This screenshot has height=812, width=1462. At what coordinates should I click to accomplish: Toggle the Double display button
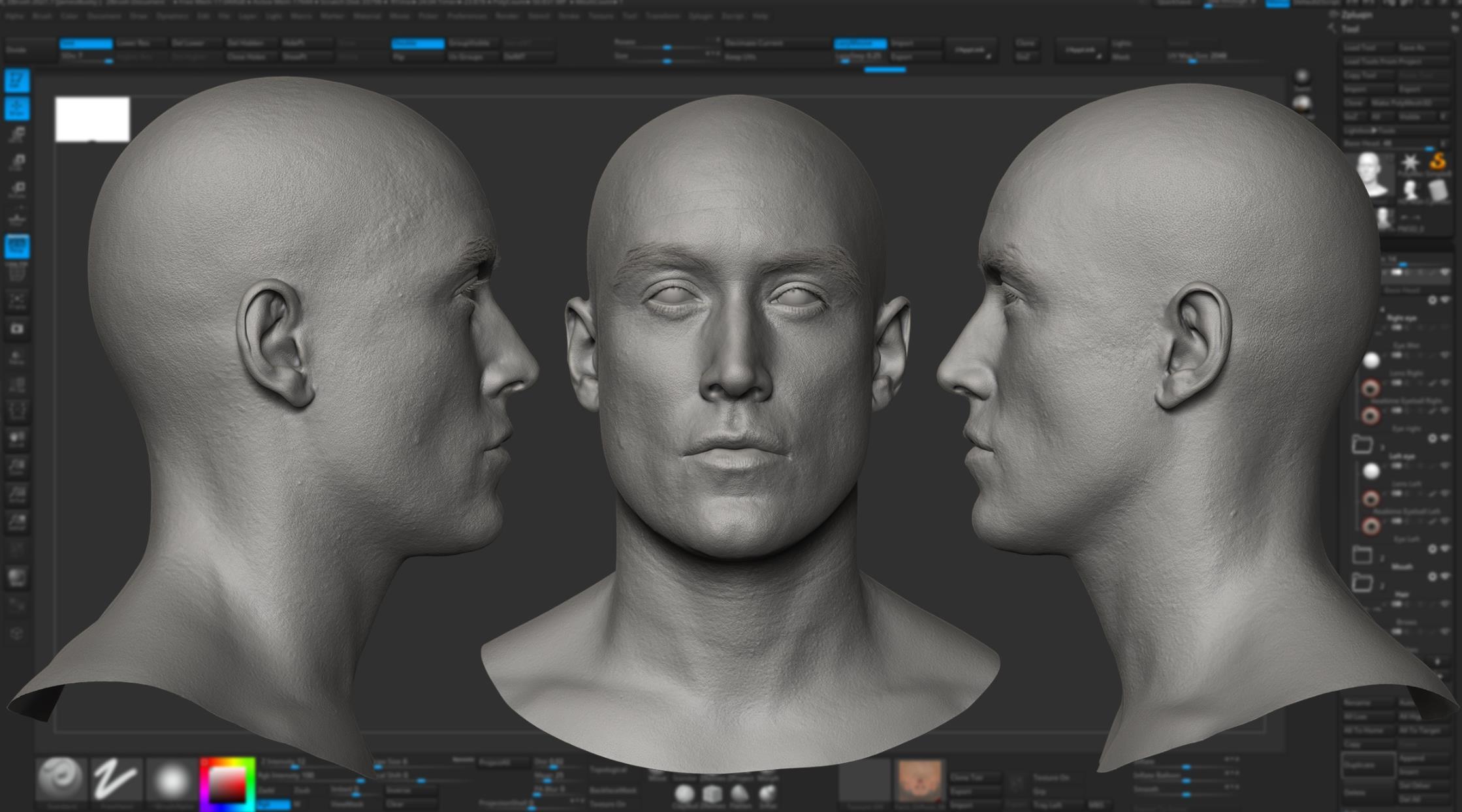[x=417, y=43]
